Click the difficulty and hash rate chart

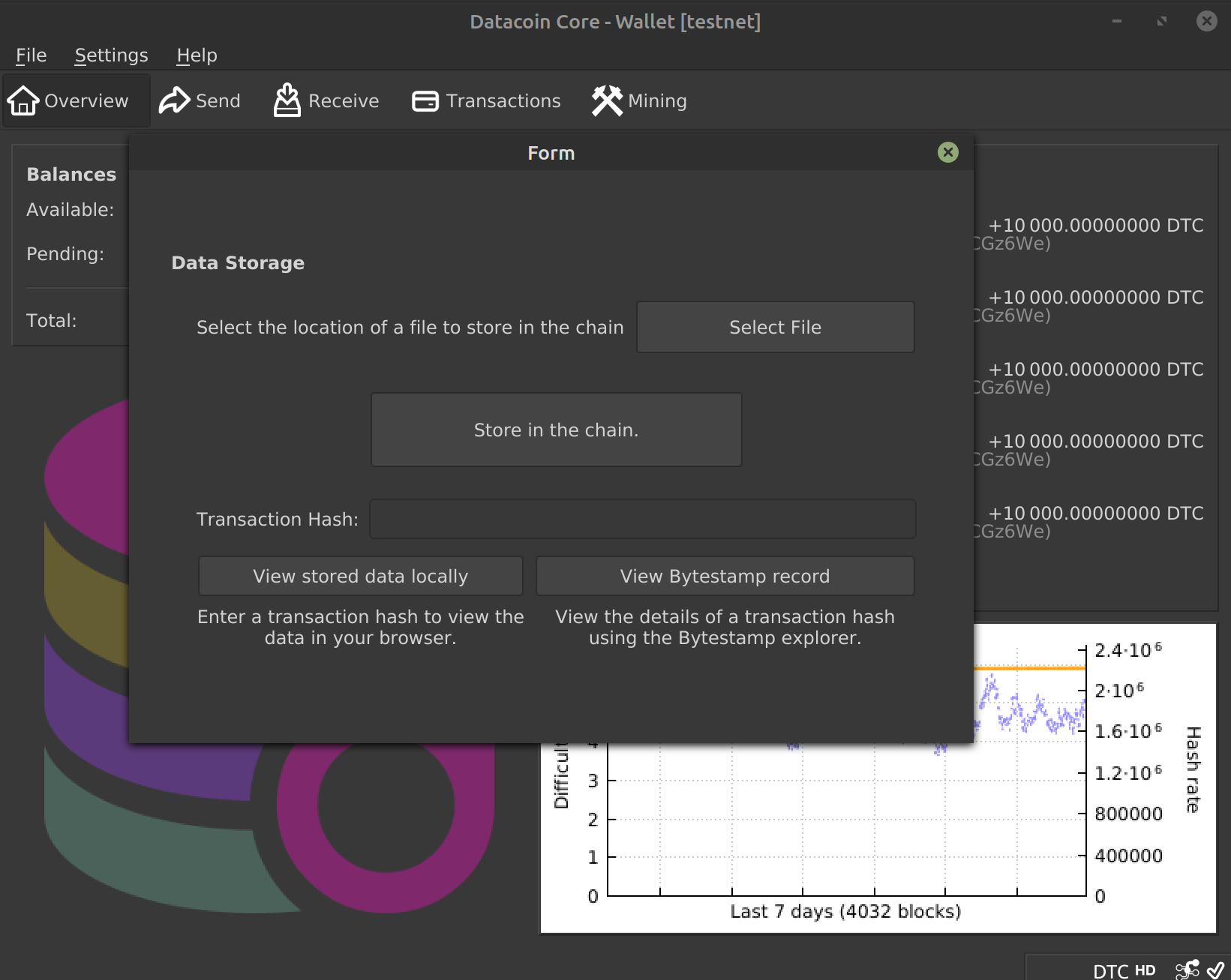878,778
